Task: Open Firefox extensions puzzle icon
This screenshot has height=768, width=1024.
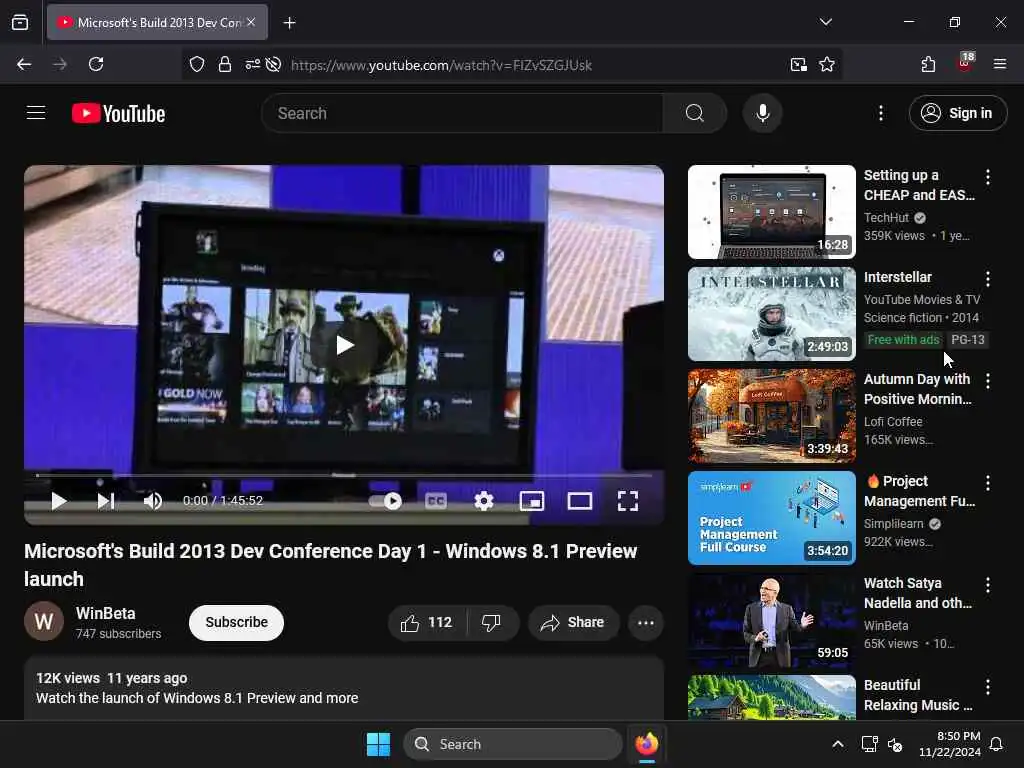Action: (x=928, y=64)
